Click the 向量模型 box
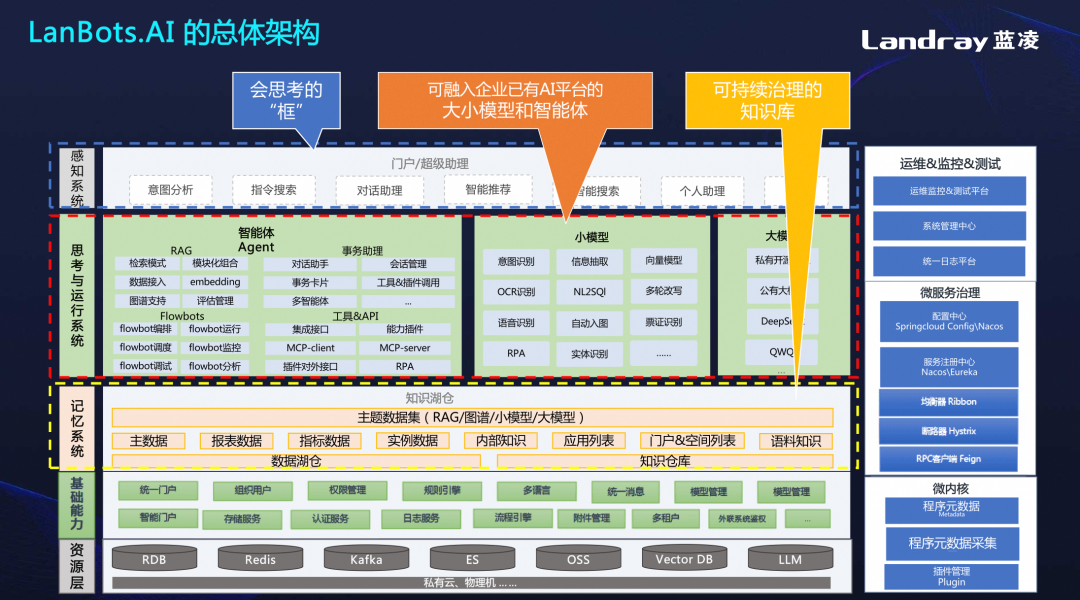1080x600 pixels. click(663, 260)
